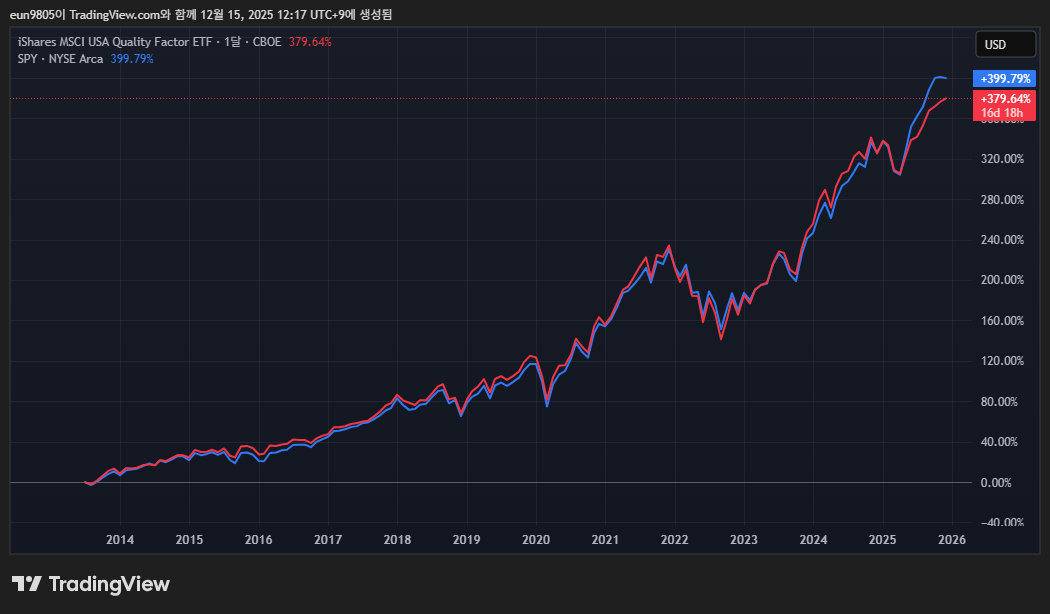Image resolution: width=1050 pixels, height=614 pixels.
Task: Click the 0.00% scale label
Action: (996, 483)
